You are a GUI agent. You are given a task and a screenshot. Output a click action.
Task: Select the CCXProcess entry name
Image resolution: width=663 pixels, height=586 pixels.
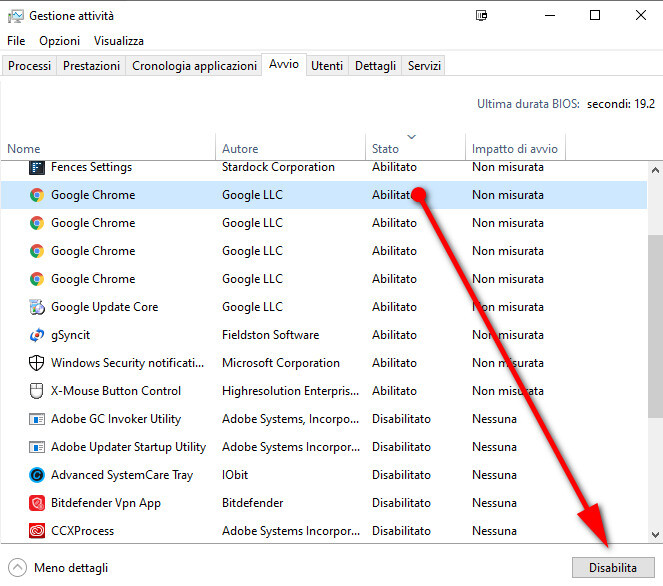82,531
